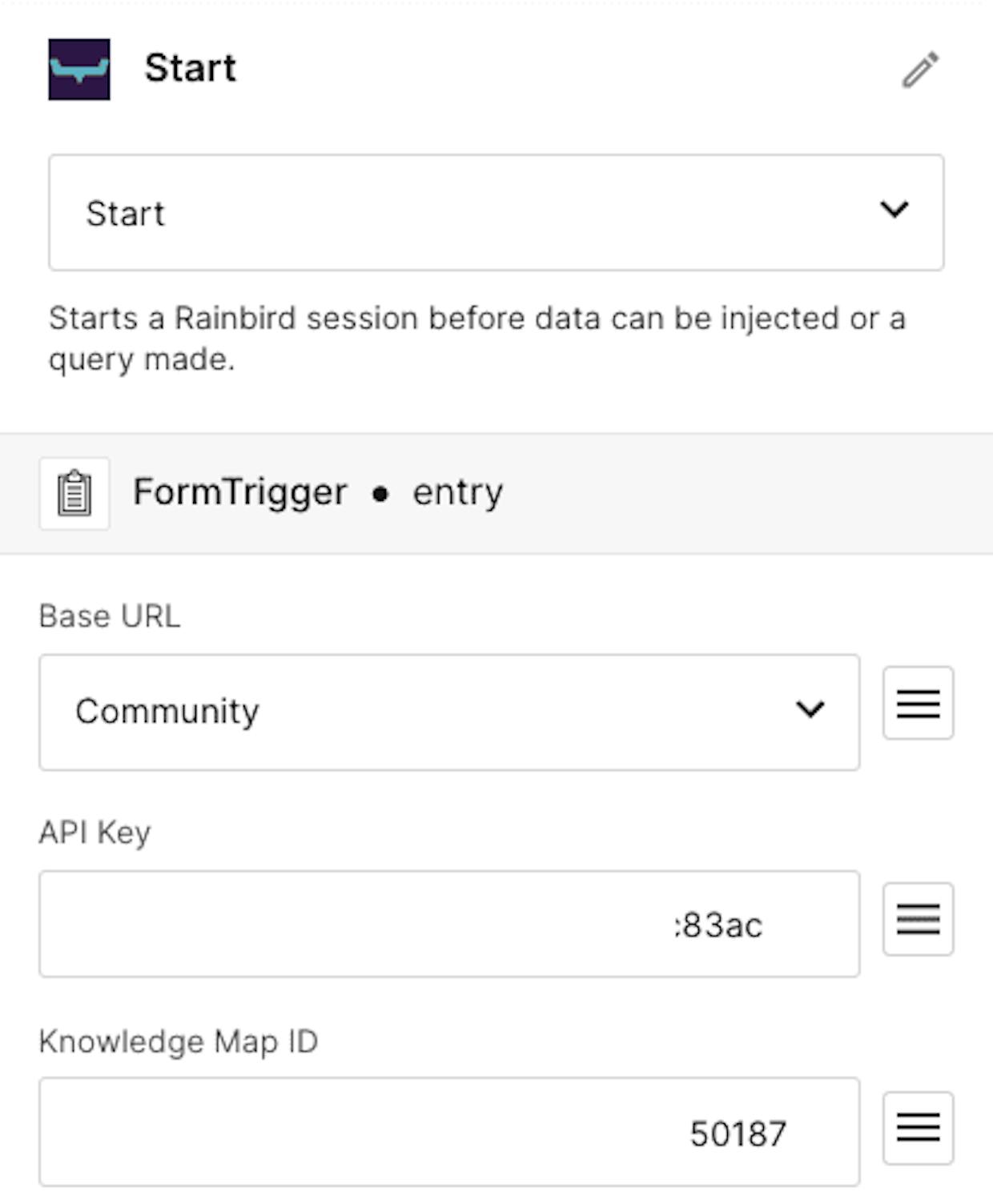Open the menu icon beside API Key

pos(918,919)
